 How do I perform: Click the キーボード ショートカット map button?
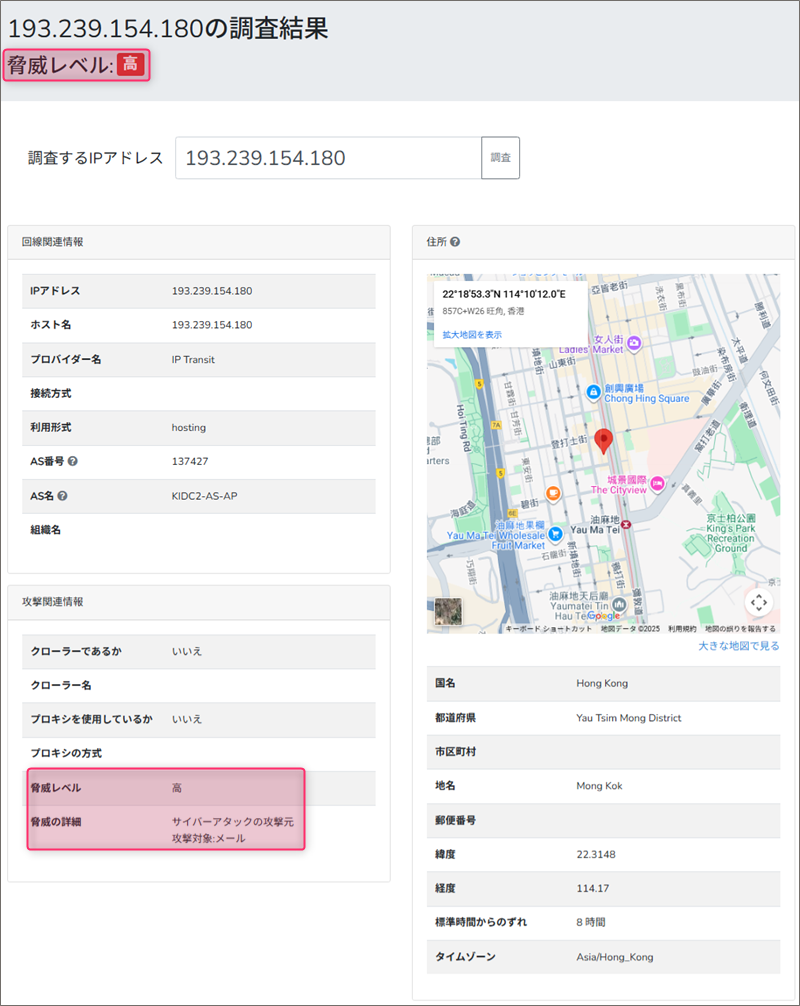549,629
